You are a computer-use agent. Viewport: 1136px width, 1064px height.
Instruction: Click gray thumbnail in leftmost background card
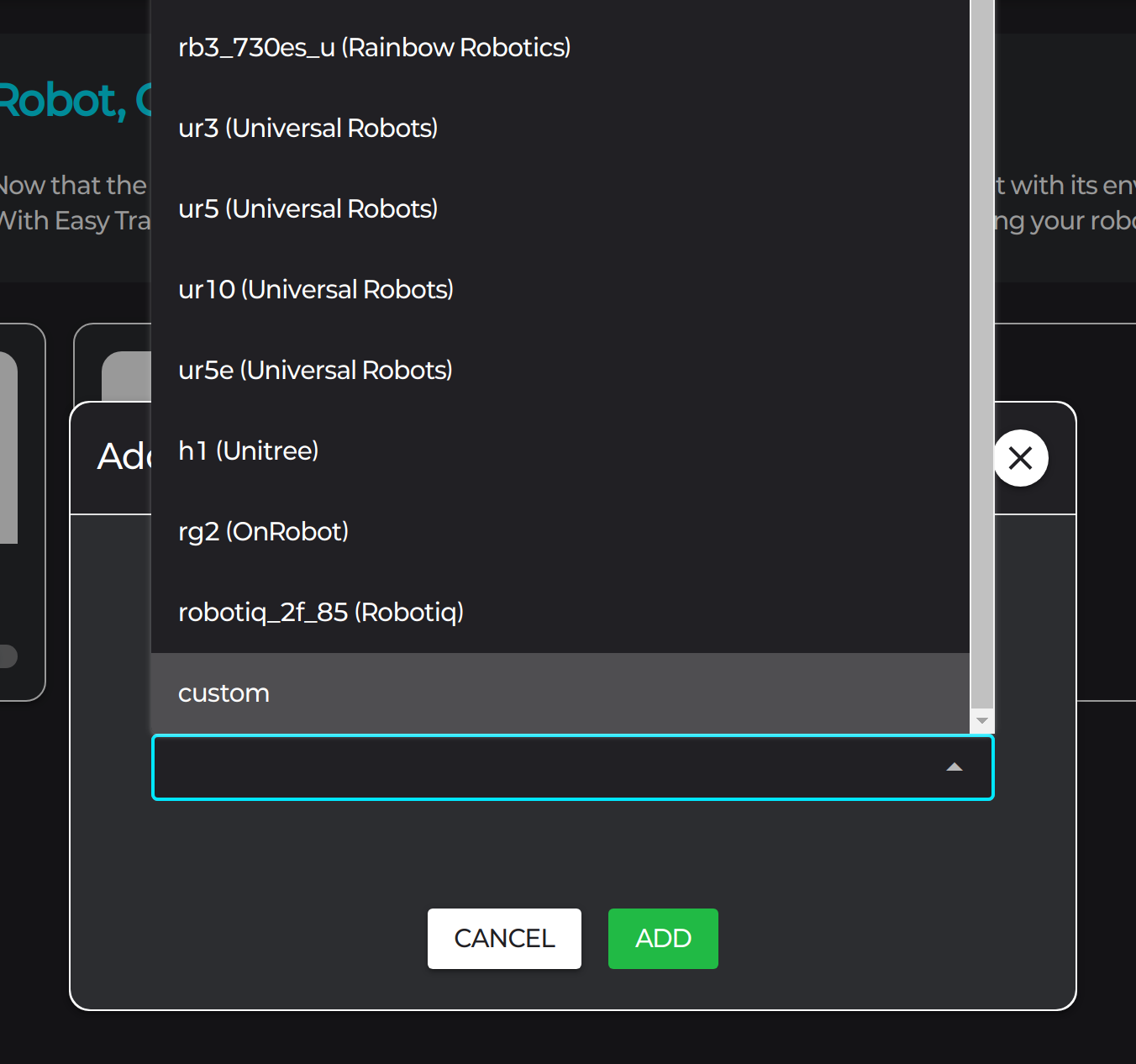coord(8,447)
